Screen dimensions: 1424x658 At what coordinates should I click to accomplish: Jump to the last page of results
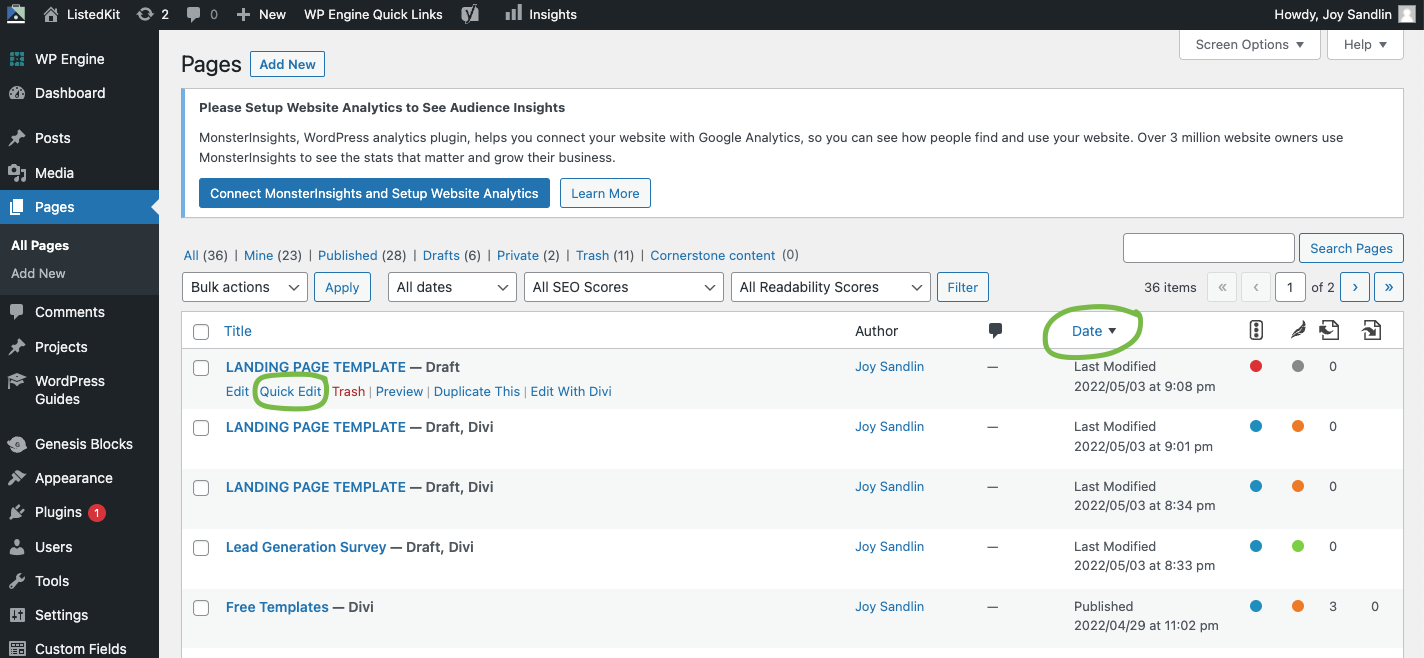[x=1389, y=287]
